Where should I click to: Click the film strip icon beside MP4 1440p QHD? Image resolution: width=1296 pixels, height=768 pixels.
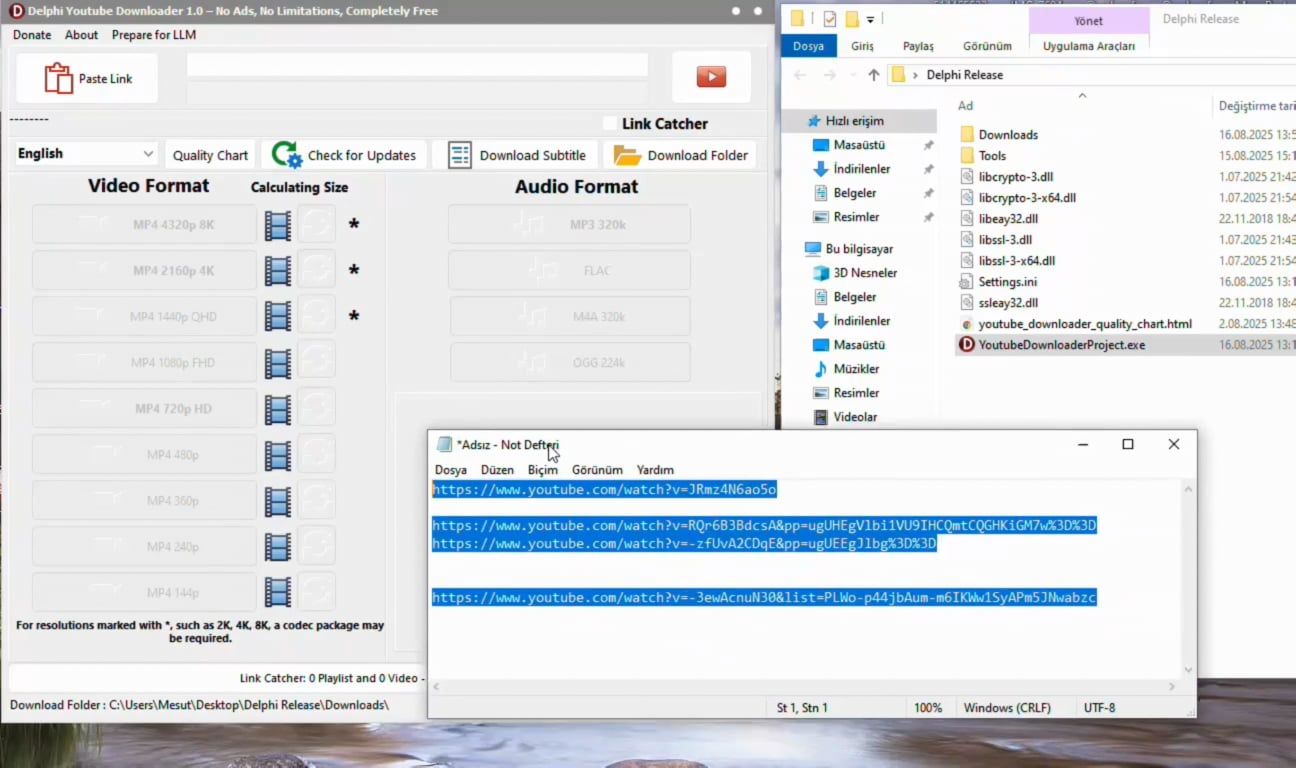pyautogui.click(x=278, y=317)
